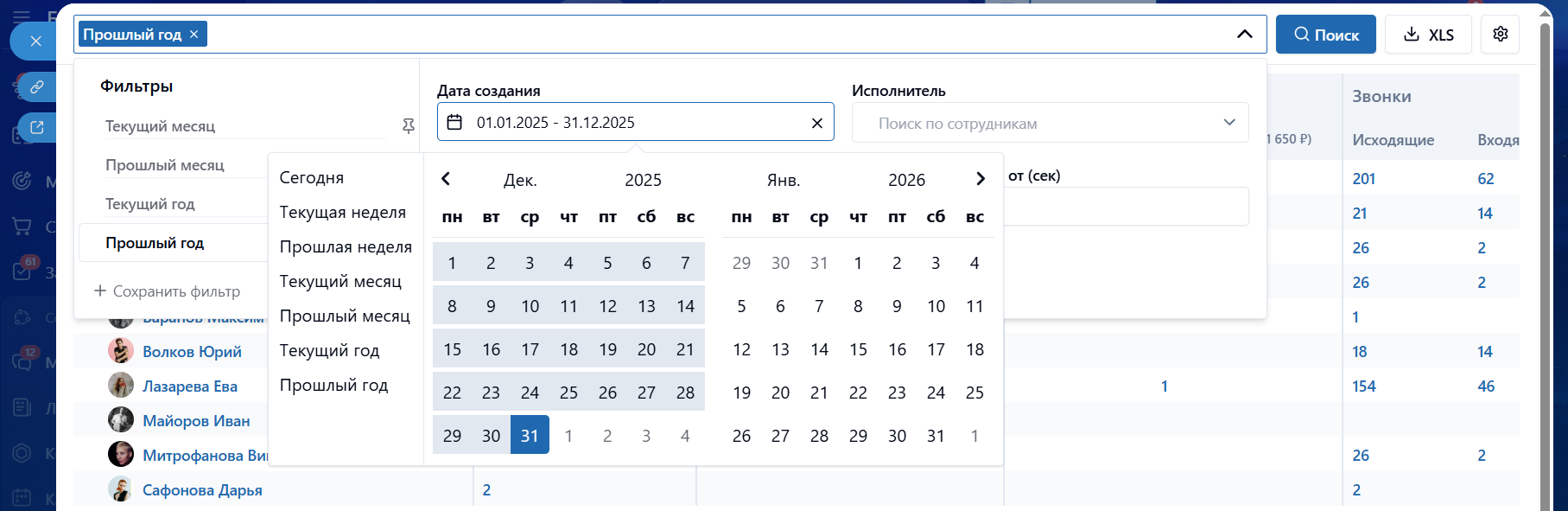Open the 2026 year selector
This screenshot has width=1568, height=511.
tap(906, 180)
